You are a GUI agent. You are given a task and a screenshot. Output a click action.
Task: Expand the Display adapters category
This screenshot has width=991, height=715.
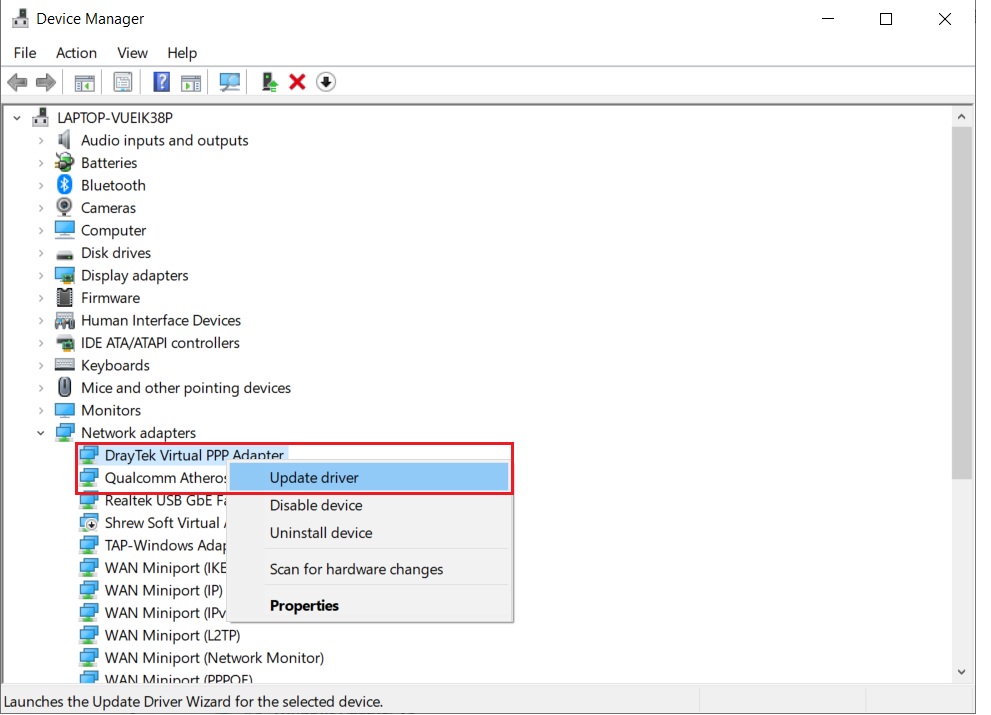[x=42, y=275]
